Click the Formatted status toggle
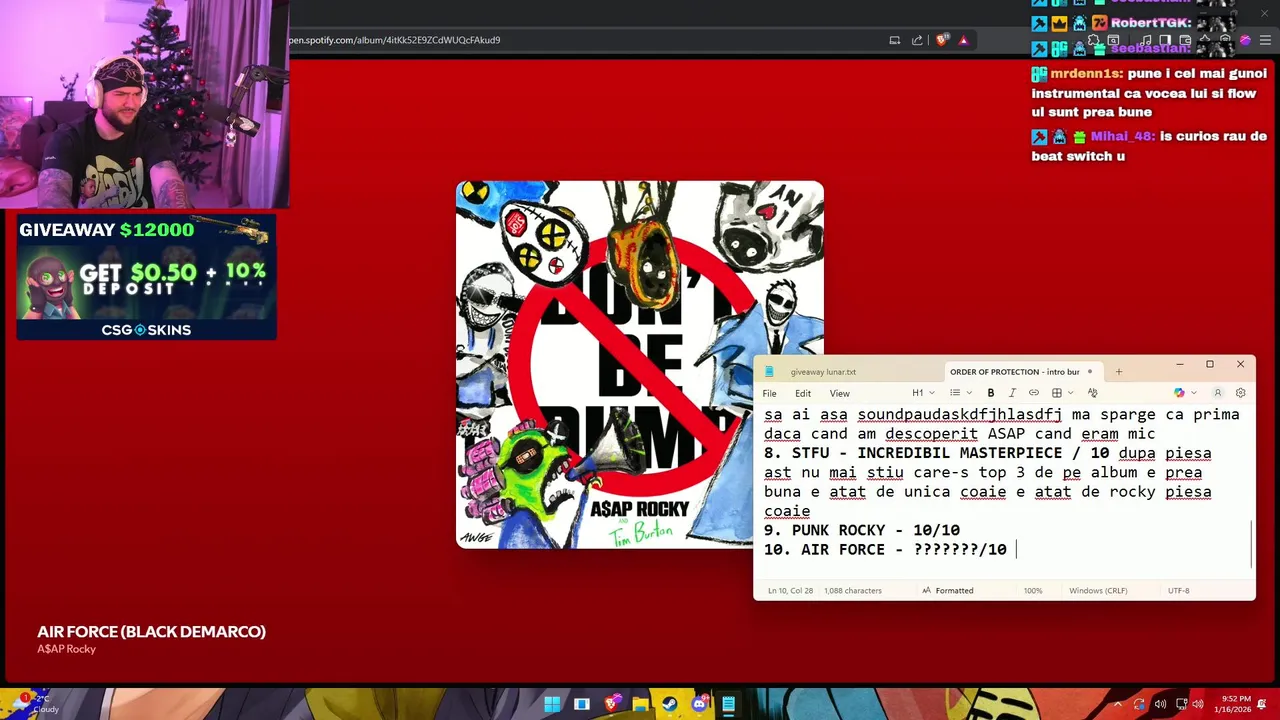 coord(948,590)
